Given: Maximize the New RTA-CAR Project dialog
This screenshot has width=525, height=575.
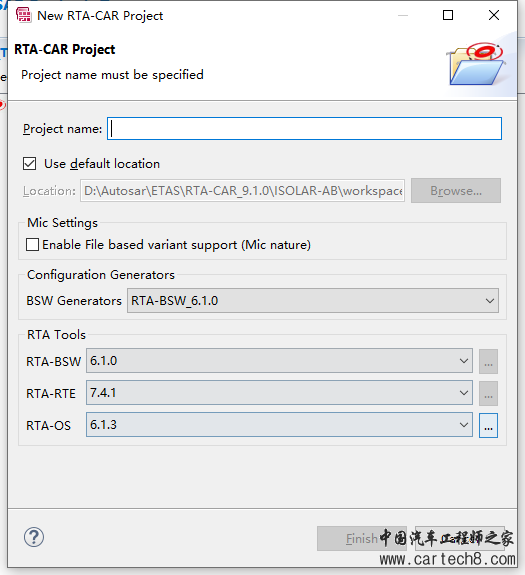Looking at the screenshot, I should (x=448, y=15).
